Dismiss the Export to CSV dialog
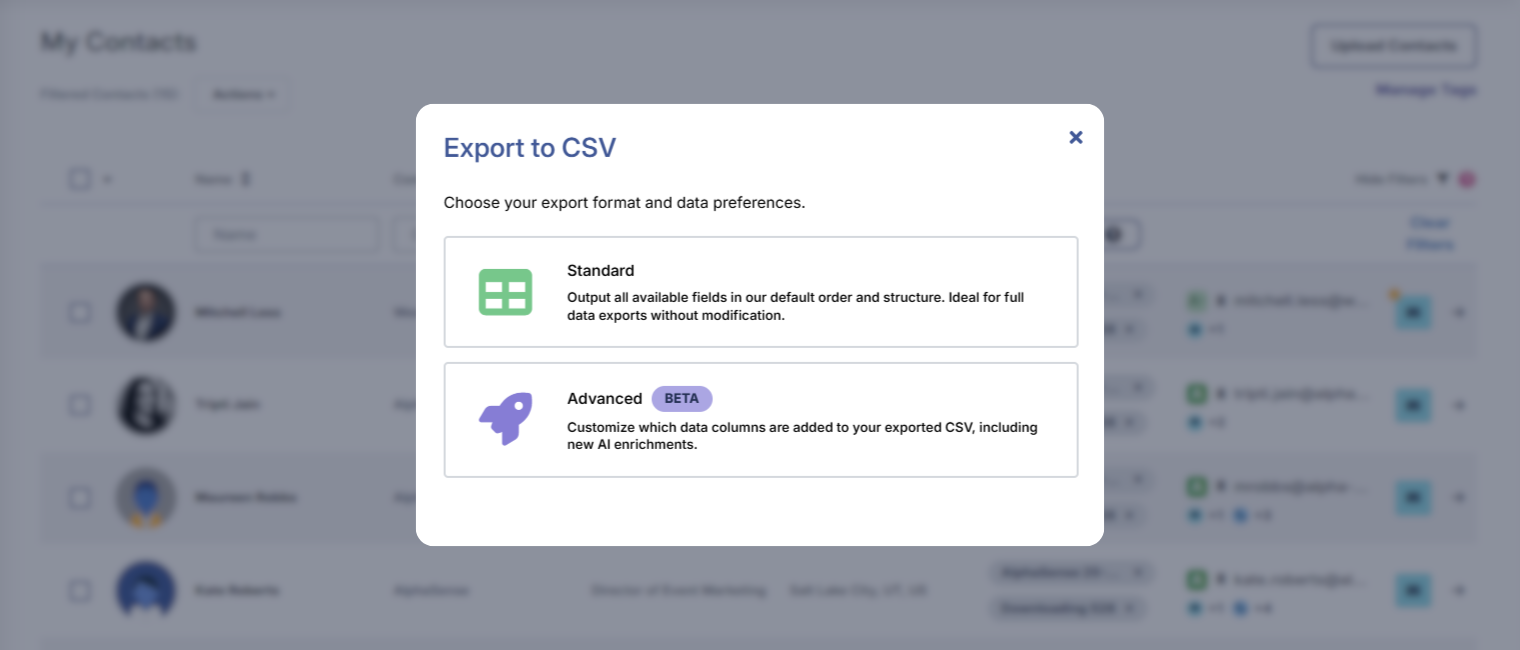Screen dimensions: 1520x650 [1075, 137]
